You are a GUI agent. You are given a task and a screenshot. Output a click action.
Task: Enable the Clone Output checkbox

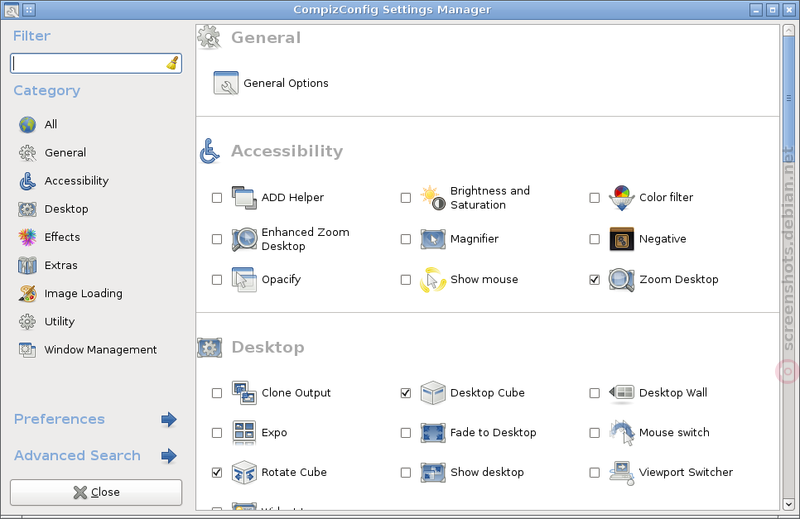pos(217,393)
